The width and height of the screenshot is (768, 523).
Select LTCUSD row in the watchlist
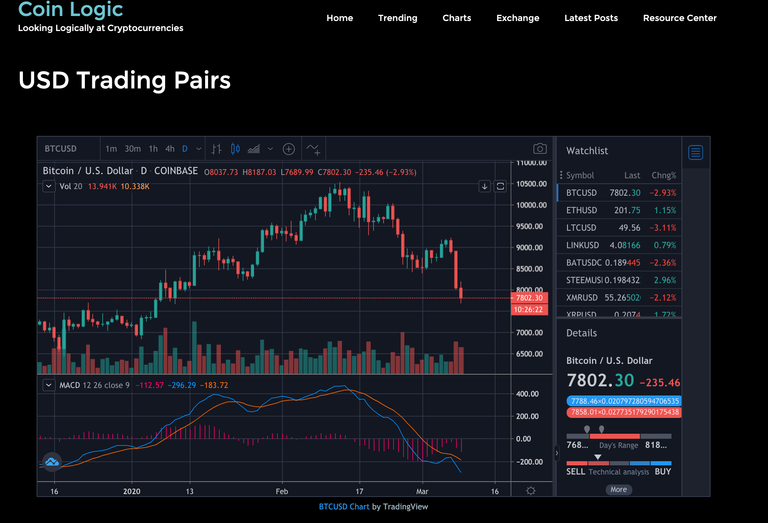coord(619,228)
